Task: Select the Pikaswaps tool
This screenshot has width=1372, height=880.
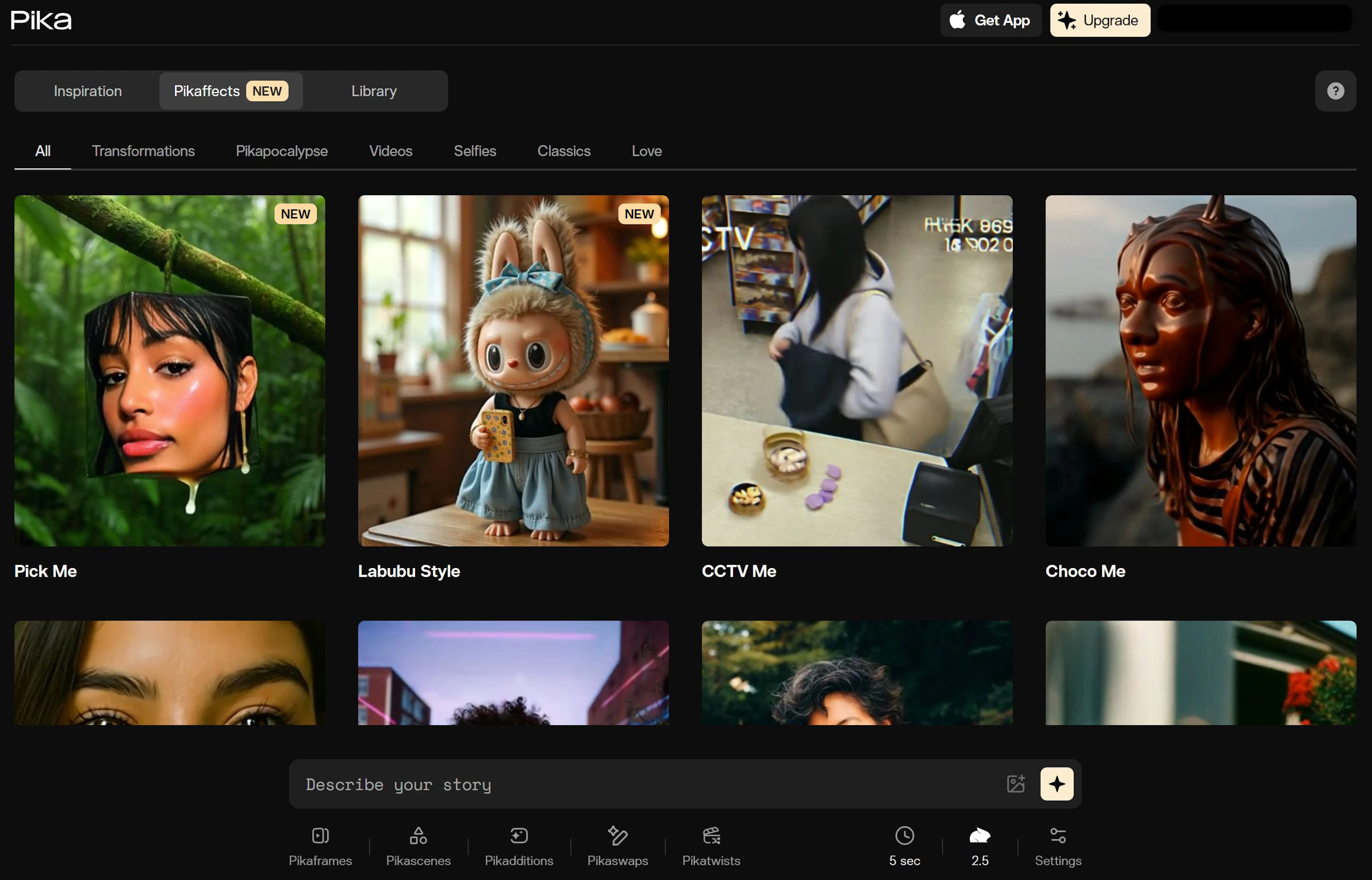Action: [x=617, y=846]
